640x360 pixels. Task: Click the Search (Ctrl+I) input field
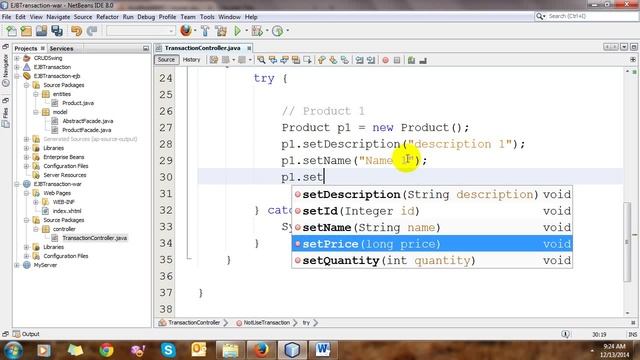[x=591, y=16]
